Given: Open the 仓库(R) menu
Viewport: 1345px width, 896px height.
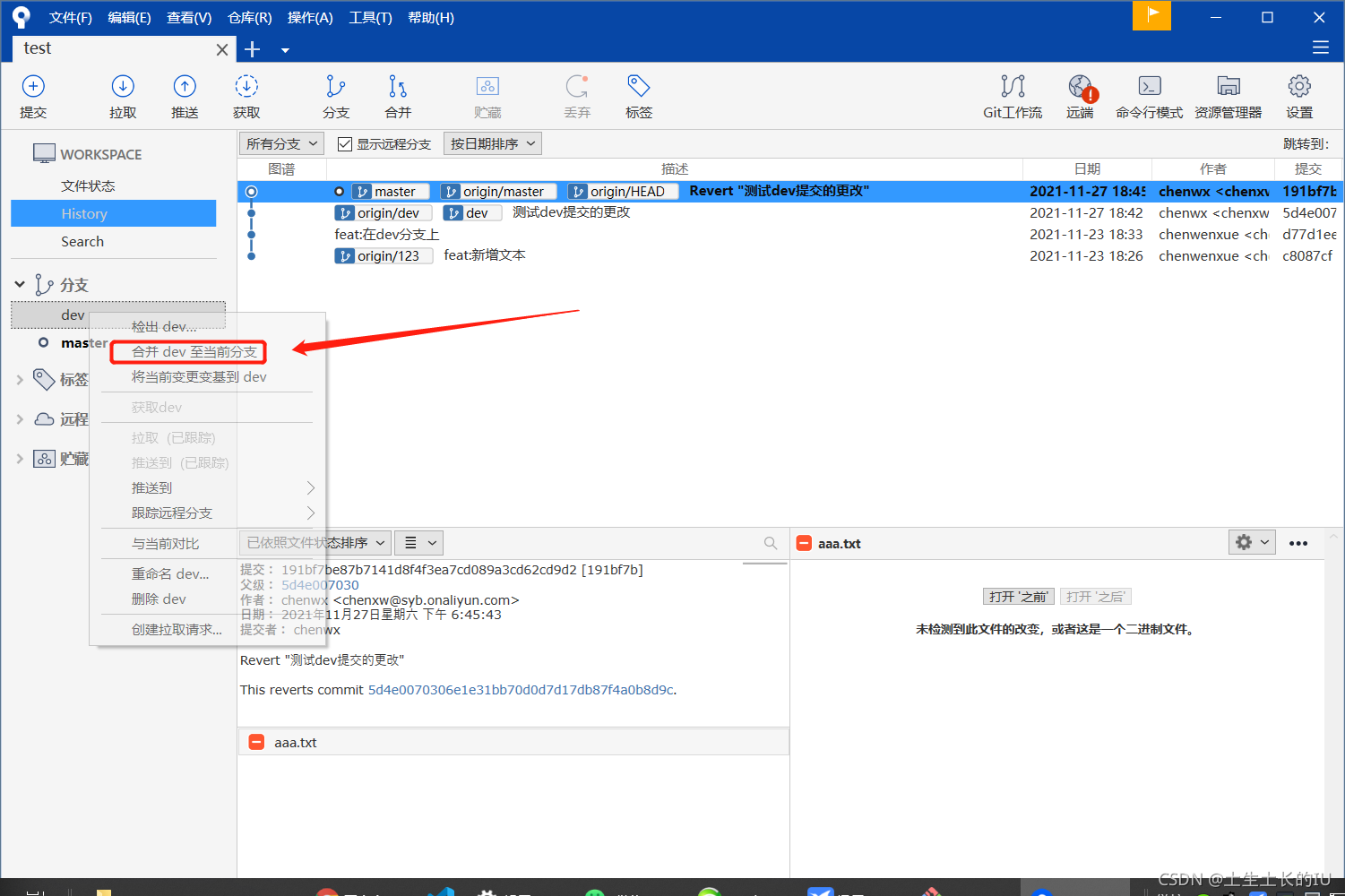Looking at the screenshot, I should pos(250,17).
